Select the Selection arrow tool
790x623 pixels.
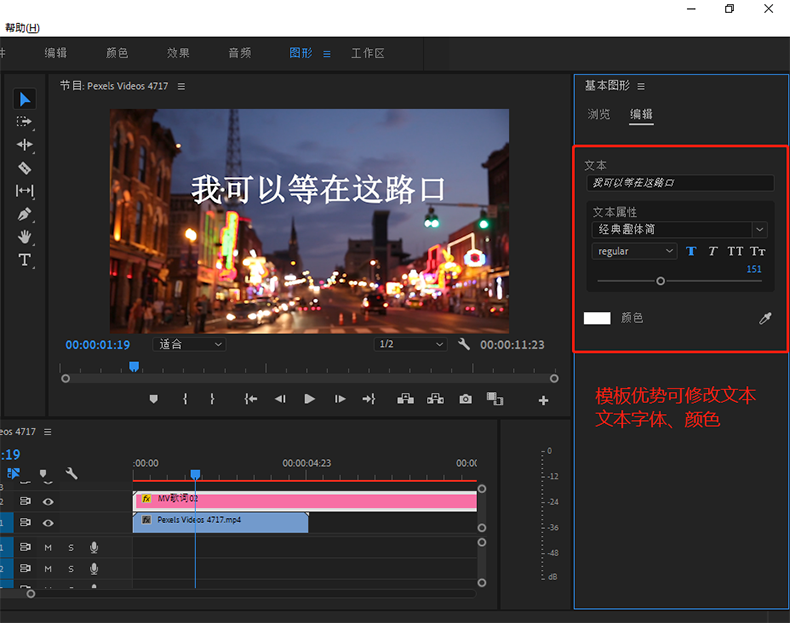coord(25,98)
